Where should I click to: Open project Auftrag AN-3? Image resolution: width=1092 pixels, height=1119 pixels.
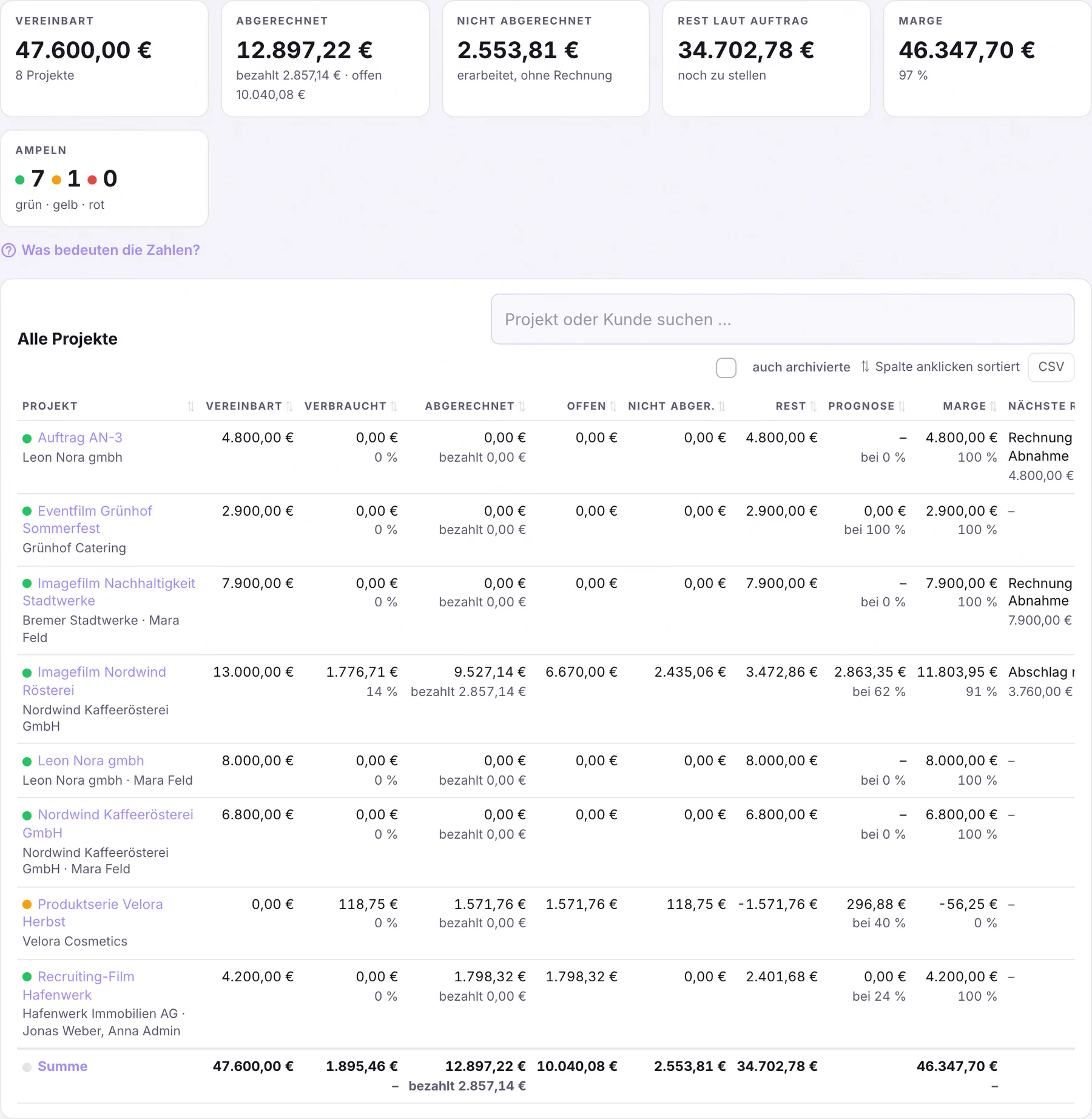(x=80, y=438)
